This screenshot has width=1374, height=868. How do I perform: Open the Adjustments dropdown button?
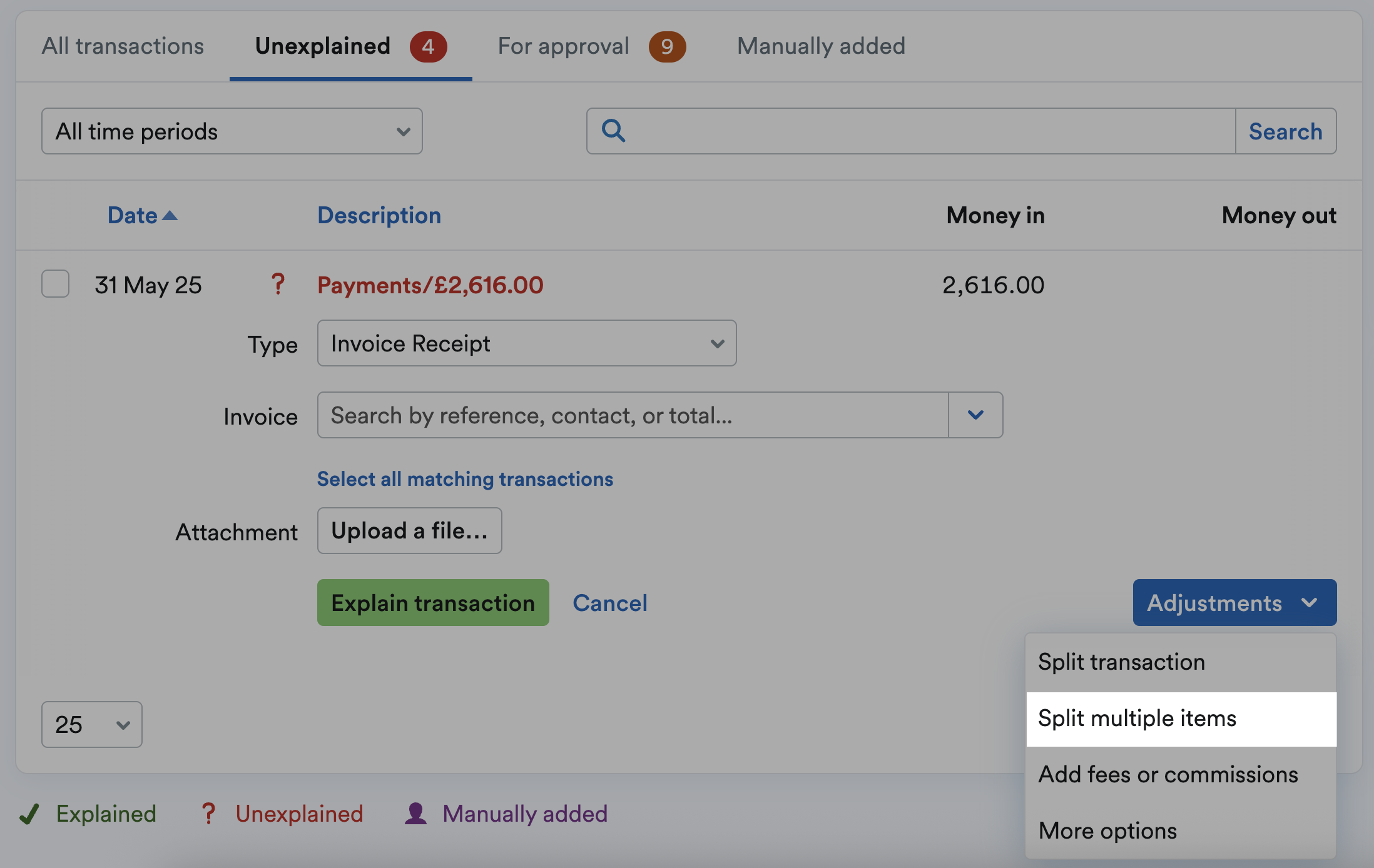click(1234, 603)
